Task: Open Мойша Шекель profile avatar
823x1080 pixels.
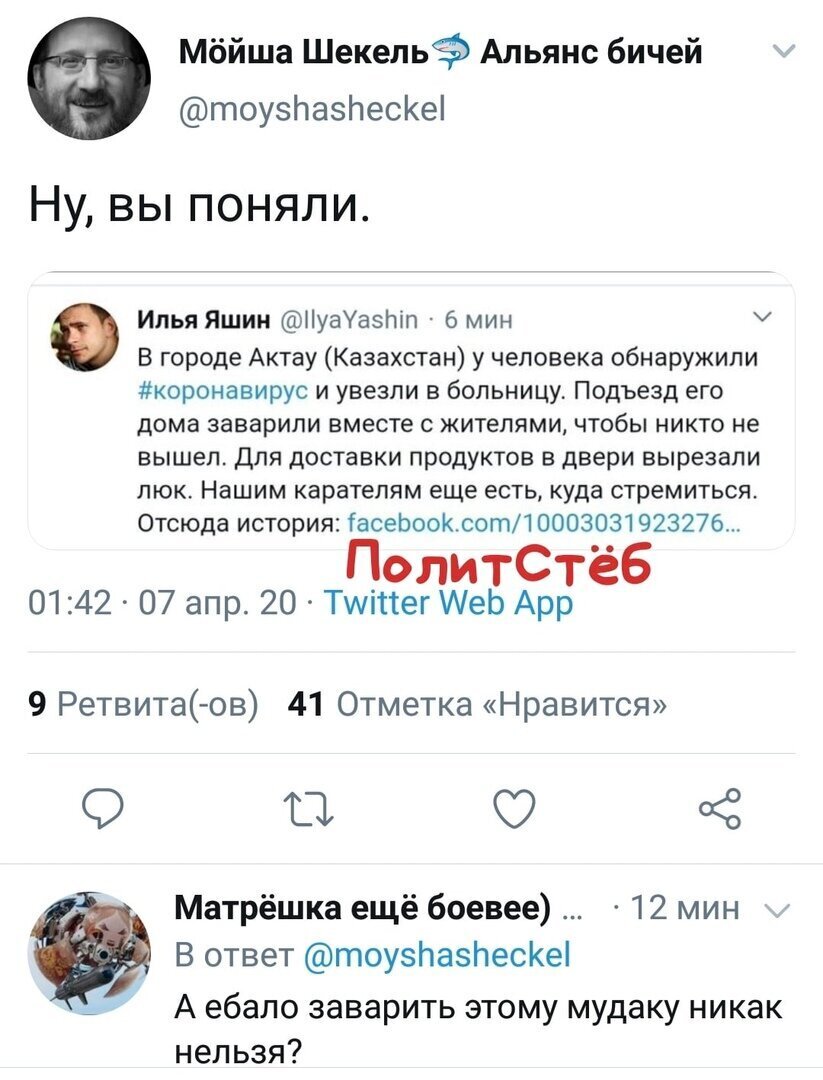Action: [89, 78]
